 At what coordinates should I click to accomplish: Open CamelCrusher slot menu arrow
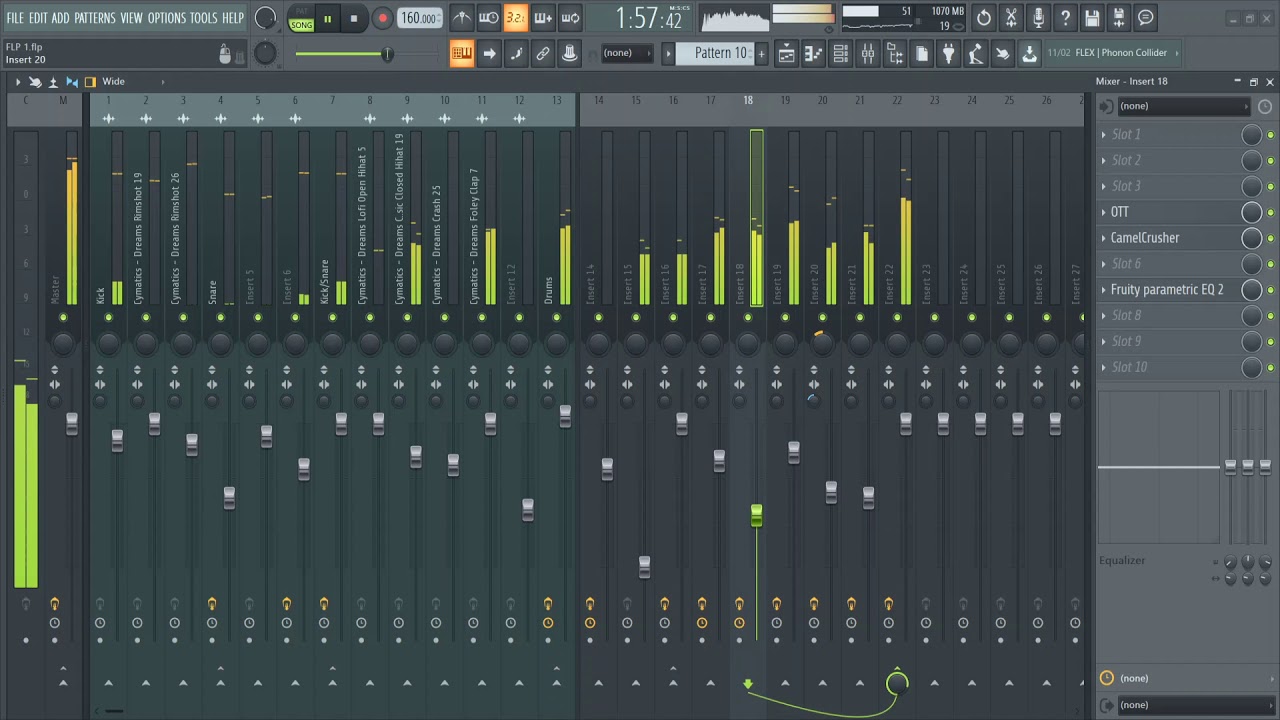tap(1103, 238)
